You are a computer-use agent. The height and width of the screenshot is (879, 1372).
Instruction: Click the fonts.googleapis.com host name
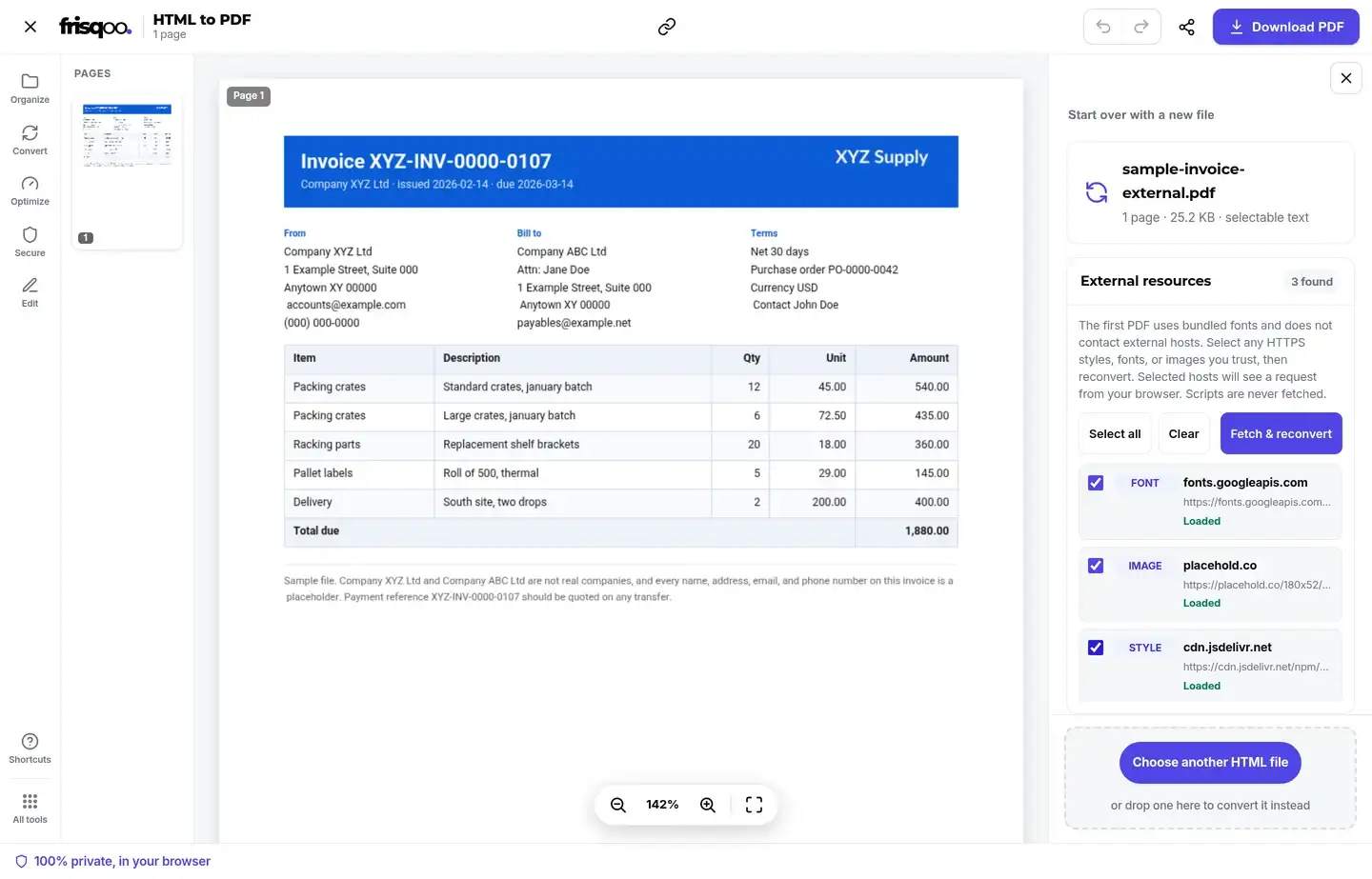click(1245, 483)
